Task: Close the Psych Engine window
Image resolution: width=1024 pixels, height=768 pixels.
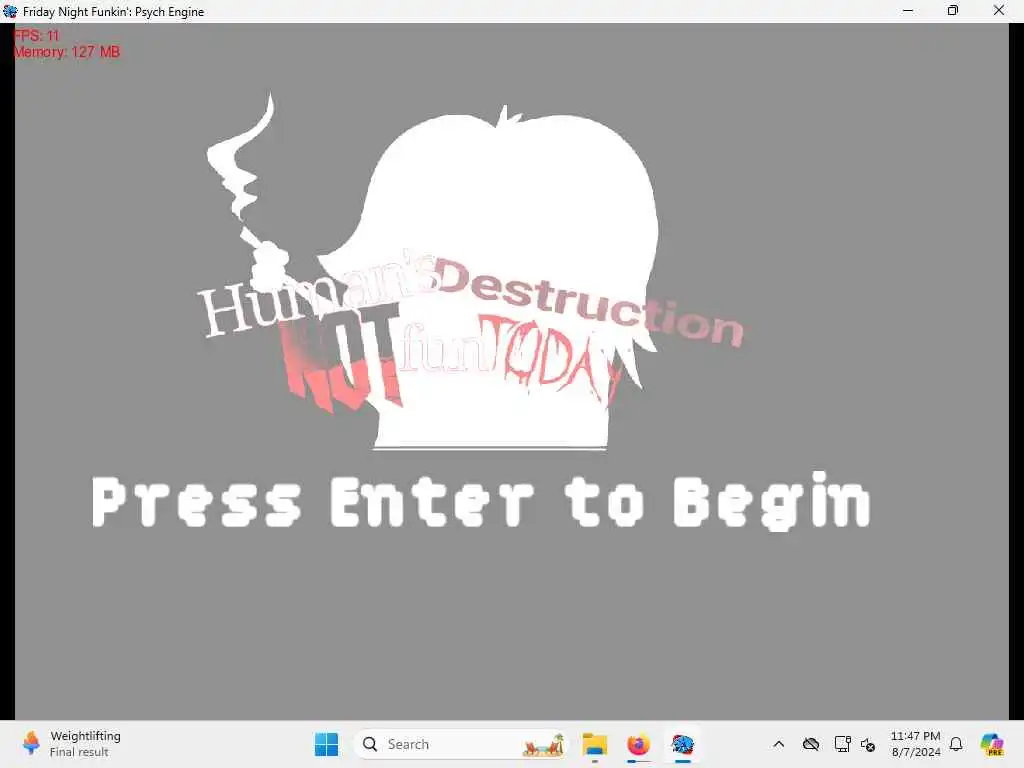Action: coord(999,11)
